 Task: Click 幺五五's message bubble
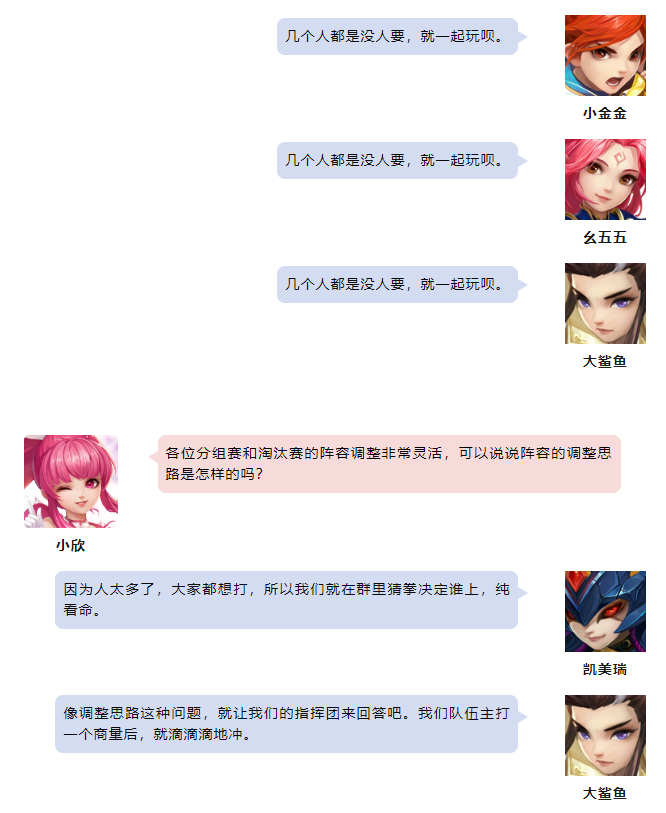point(397,160)
